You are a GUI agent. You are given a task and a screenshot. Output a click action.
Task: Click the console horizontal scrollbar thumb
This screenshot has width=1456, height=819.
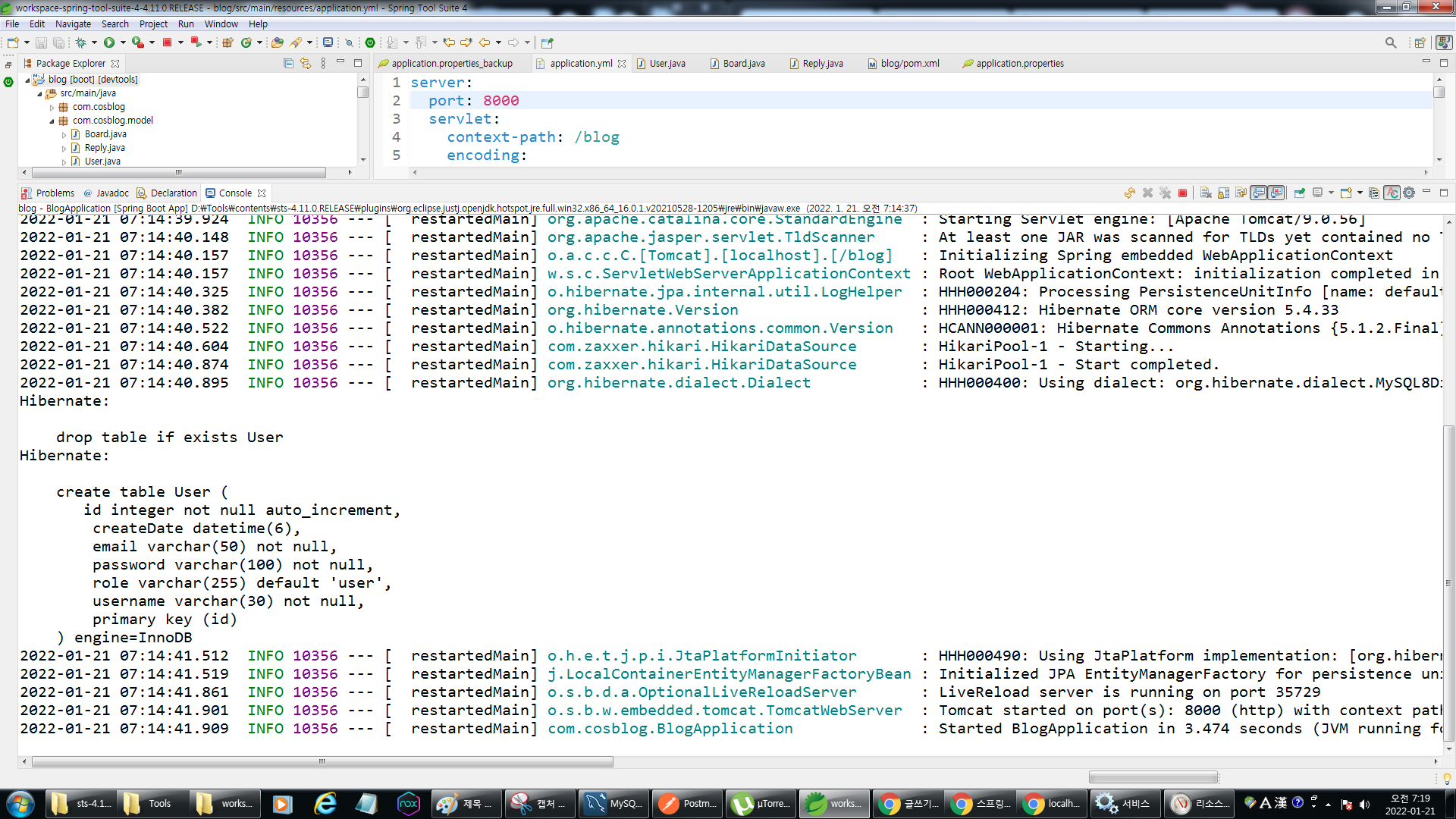point(322,761)
